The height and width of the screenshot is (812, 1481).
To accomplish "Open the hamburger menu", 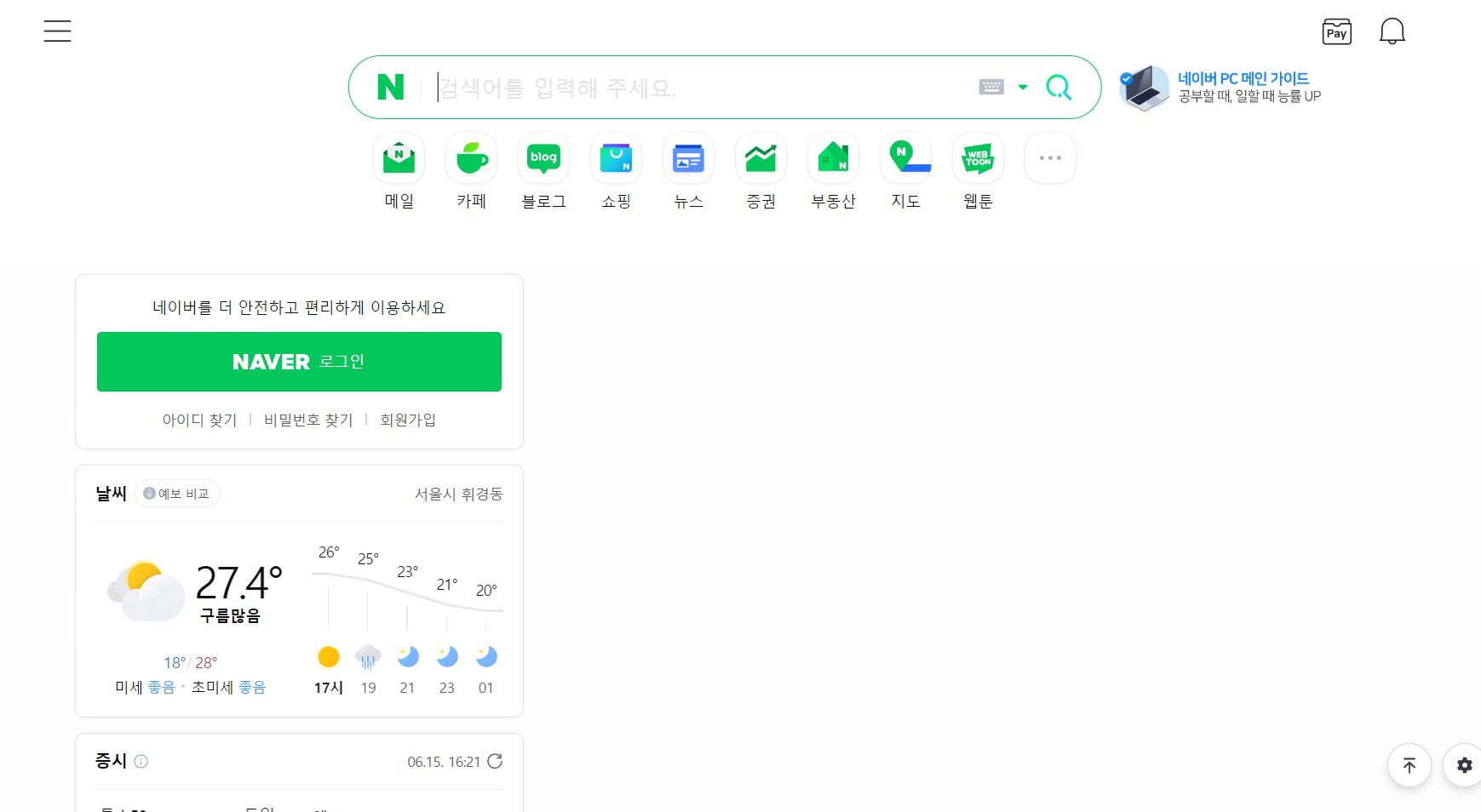I will point(57,31).
